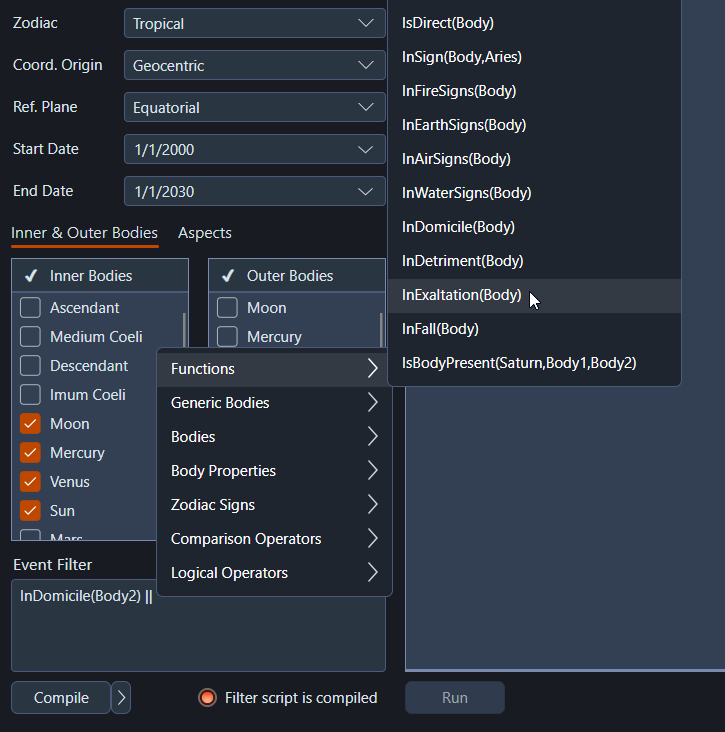Click the Run button
725x732 pixels.
tap(455, 698)
